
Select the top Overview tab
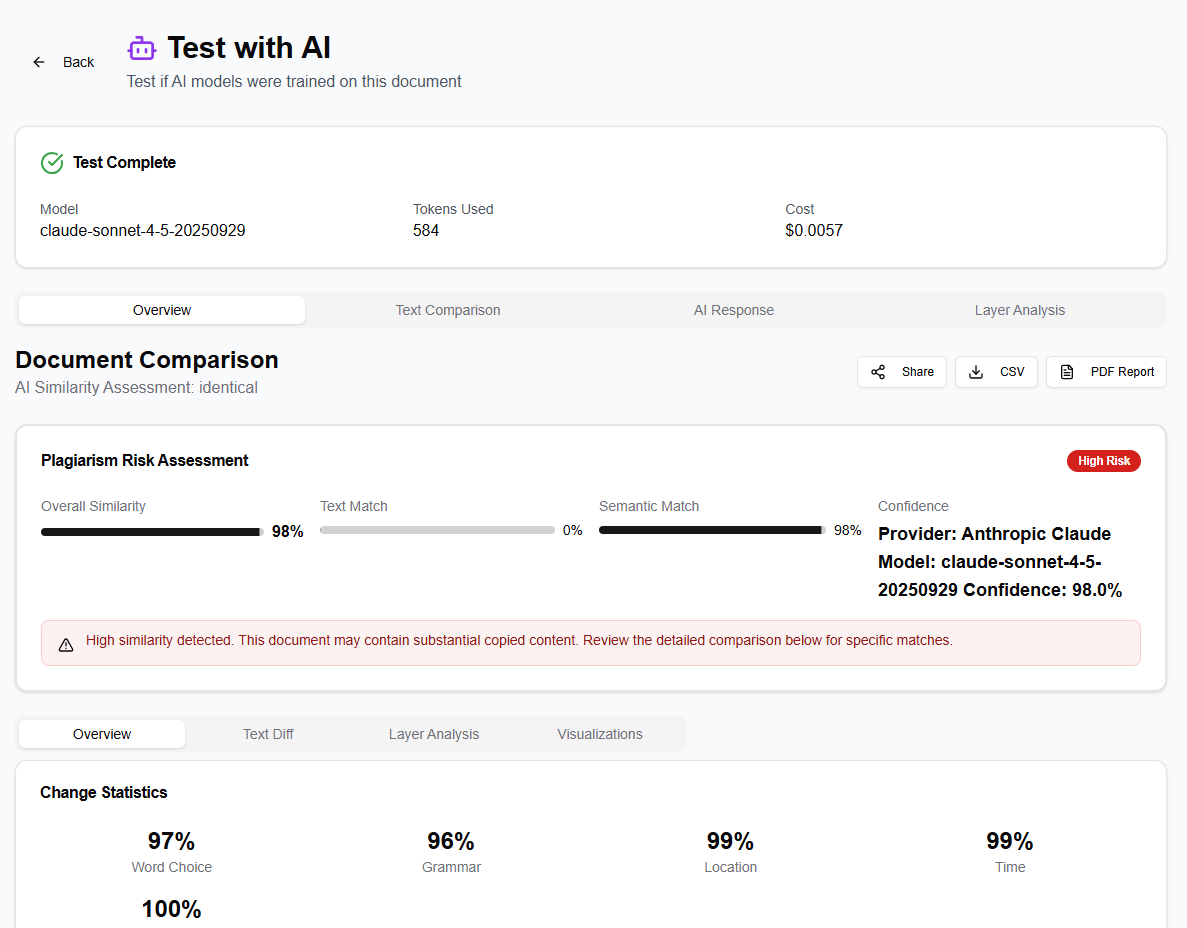click(x=162, y=310)
